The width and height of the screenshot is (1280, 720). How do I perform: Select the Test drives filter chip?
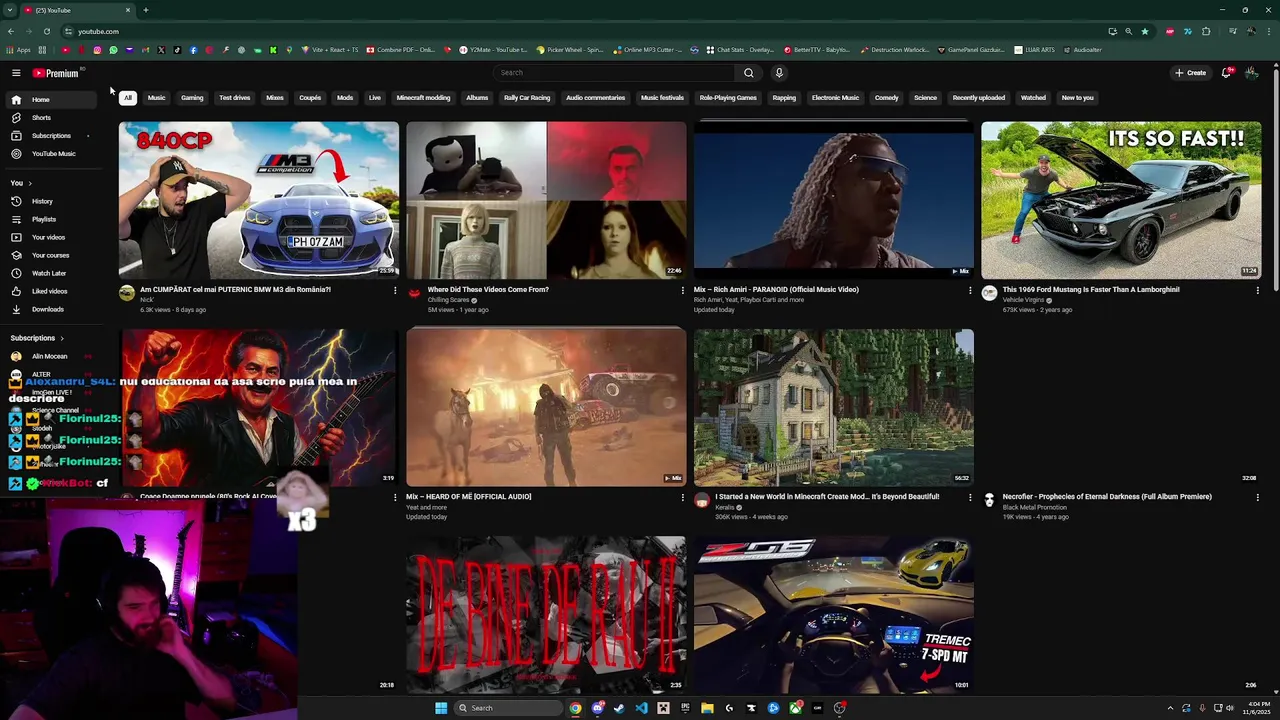[235, 98]
